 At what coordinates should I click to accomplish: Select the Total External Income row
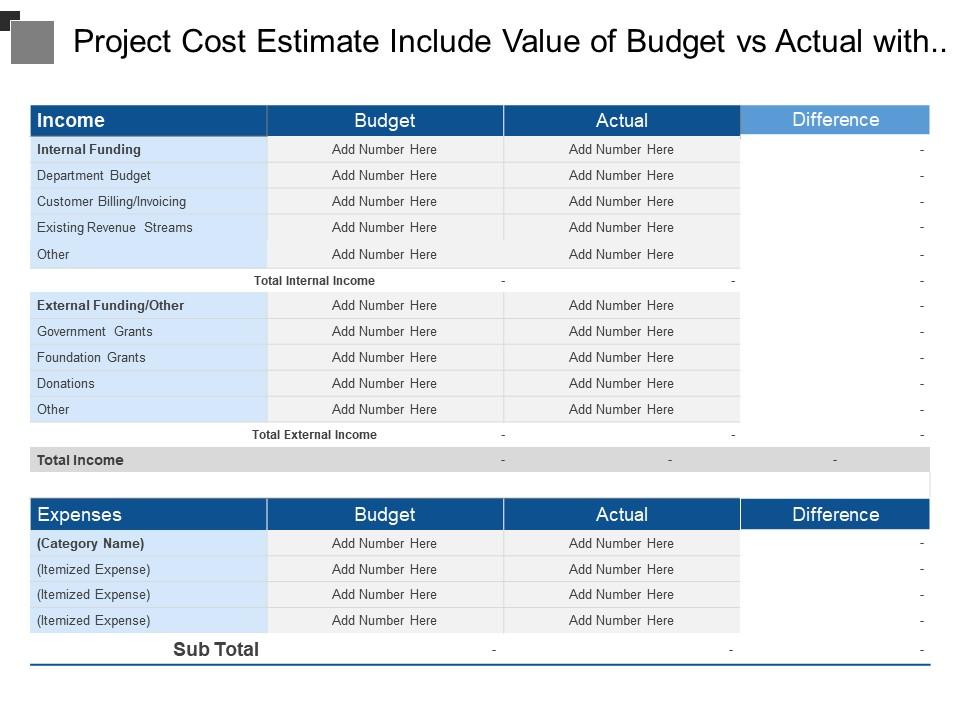click(315, 435)
